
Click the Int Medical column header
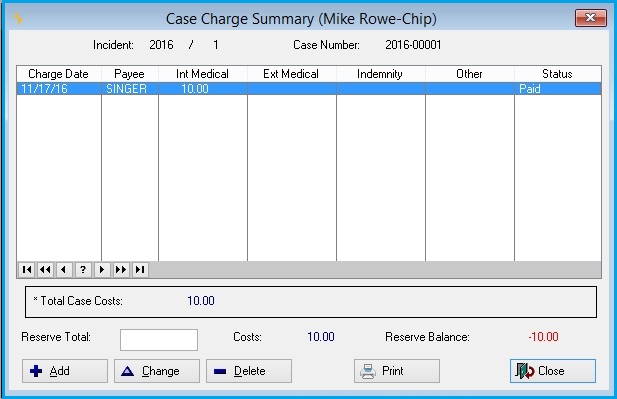tap(202, 74)
